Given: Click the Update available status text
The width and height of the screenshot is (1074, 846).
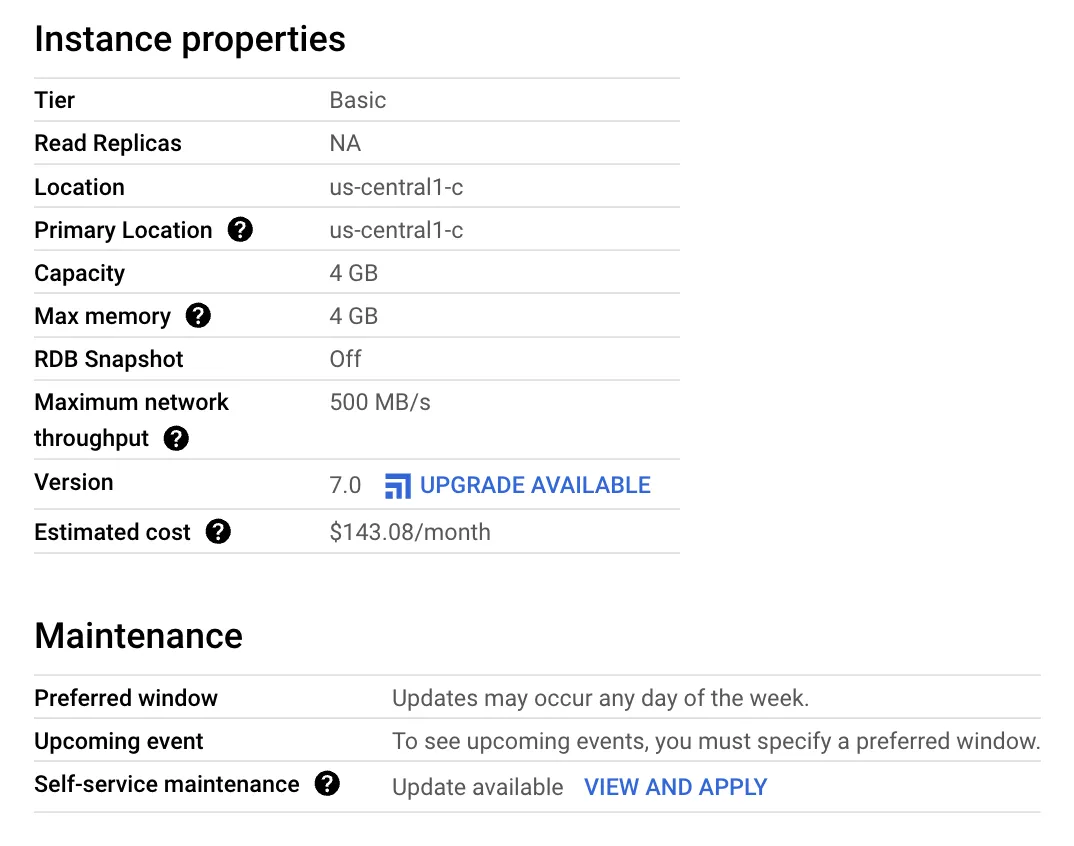Looking at the screenshot, I should 477,787.
